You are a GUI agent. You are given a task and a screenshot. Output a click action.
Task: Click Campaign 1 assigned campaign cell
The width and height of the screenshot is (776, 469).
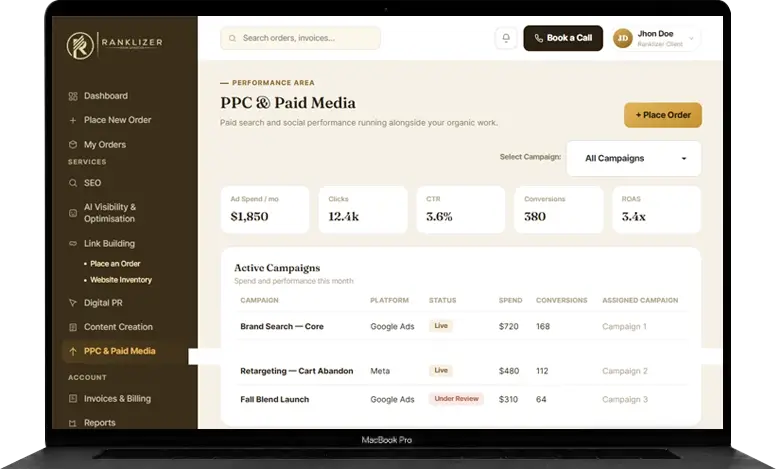[624, 327]
